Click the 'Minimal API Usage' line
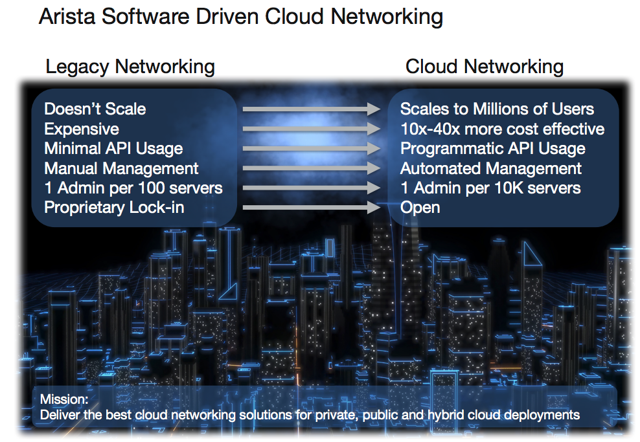640x442 pixels. coord(113,149)
